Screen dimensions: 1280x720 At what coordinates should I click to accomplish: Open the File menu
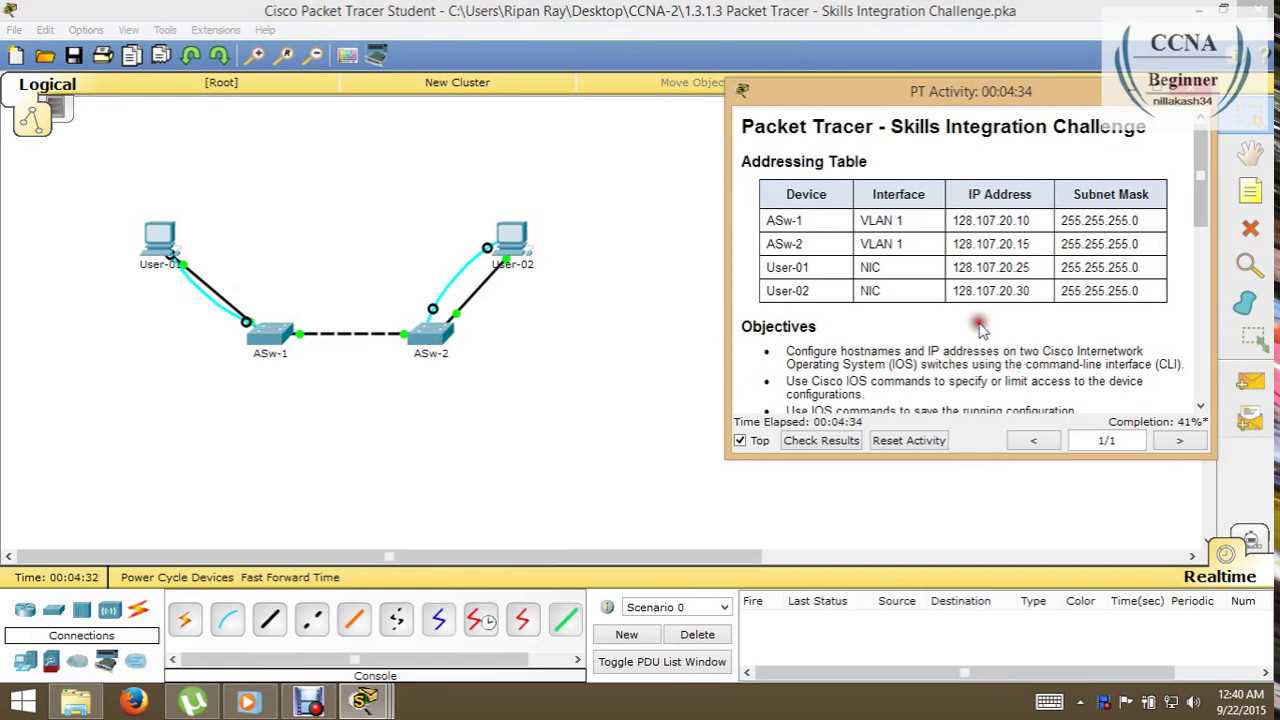14,30
